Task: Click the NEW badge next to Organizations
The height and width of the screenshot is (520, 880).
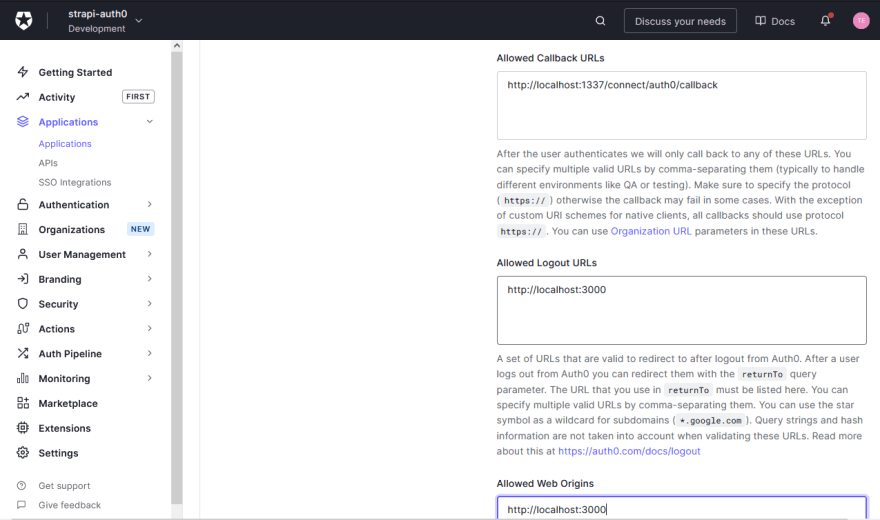Action: pos(140,229)
